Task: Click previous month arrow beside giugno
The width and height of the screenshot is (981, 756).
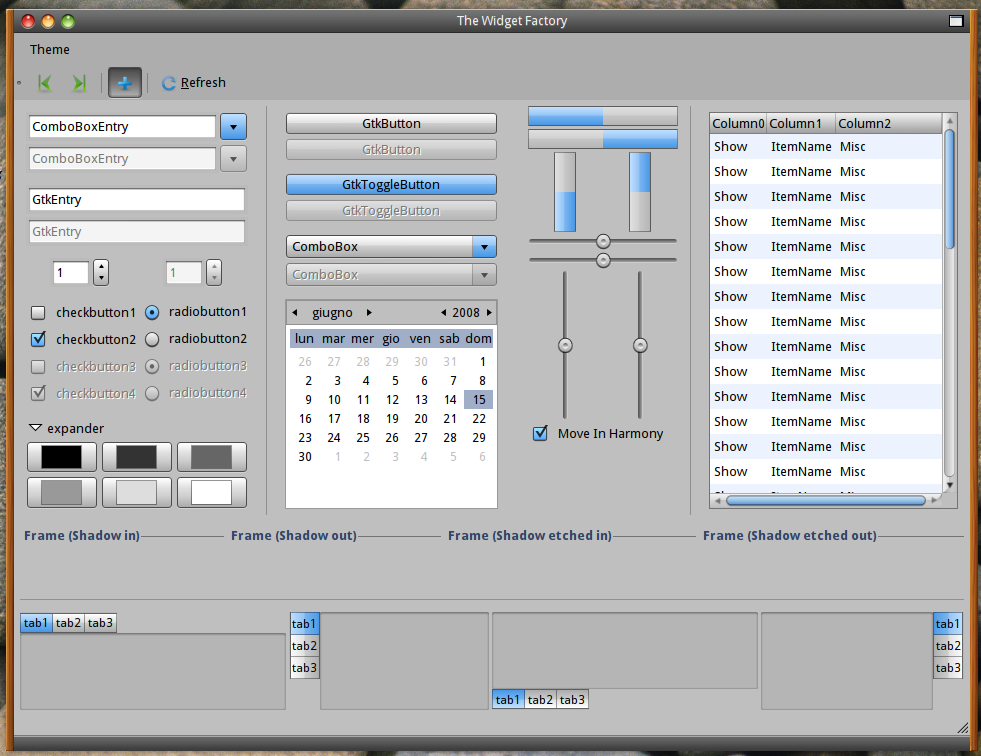Action: pos(295,312)
